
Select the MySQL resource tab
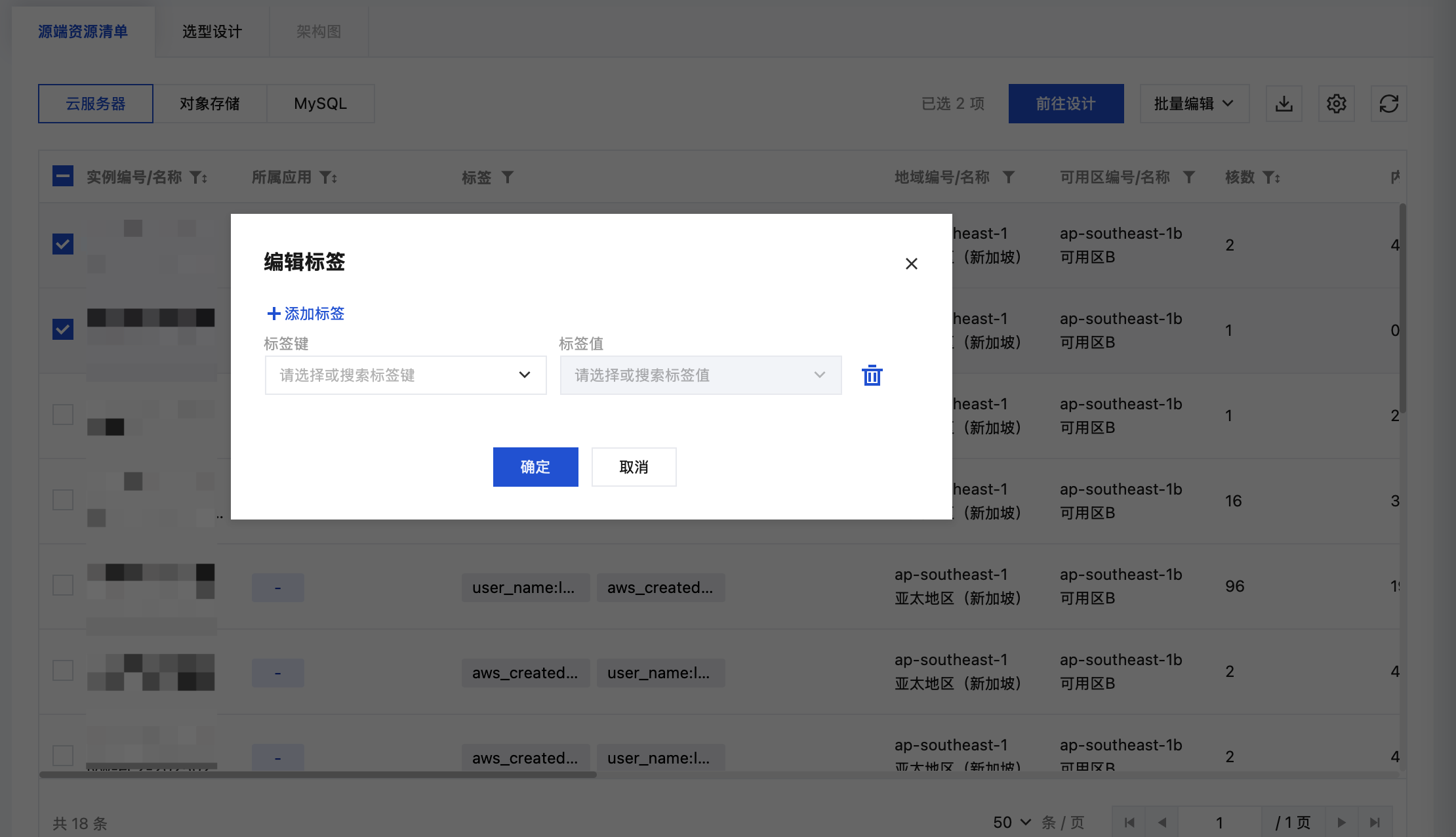click(x=320, y=104)
